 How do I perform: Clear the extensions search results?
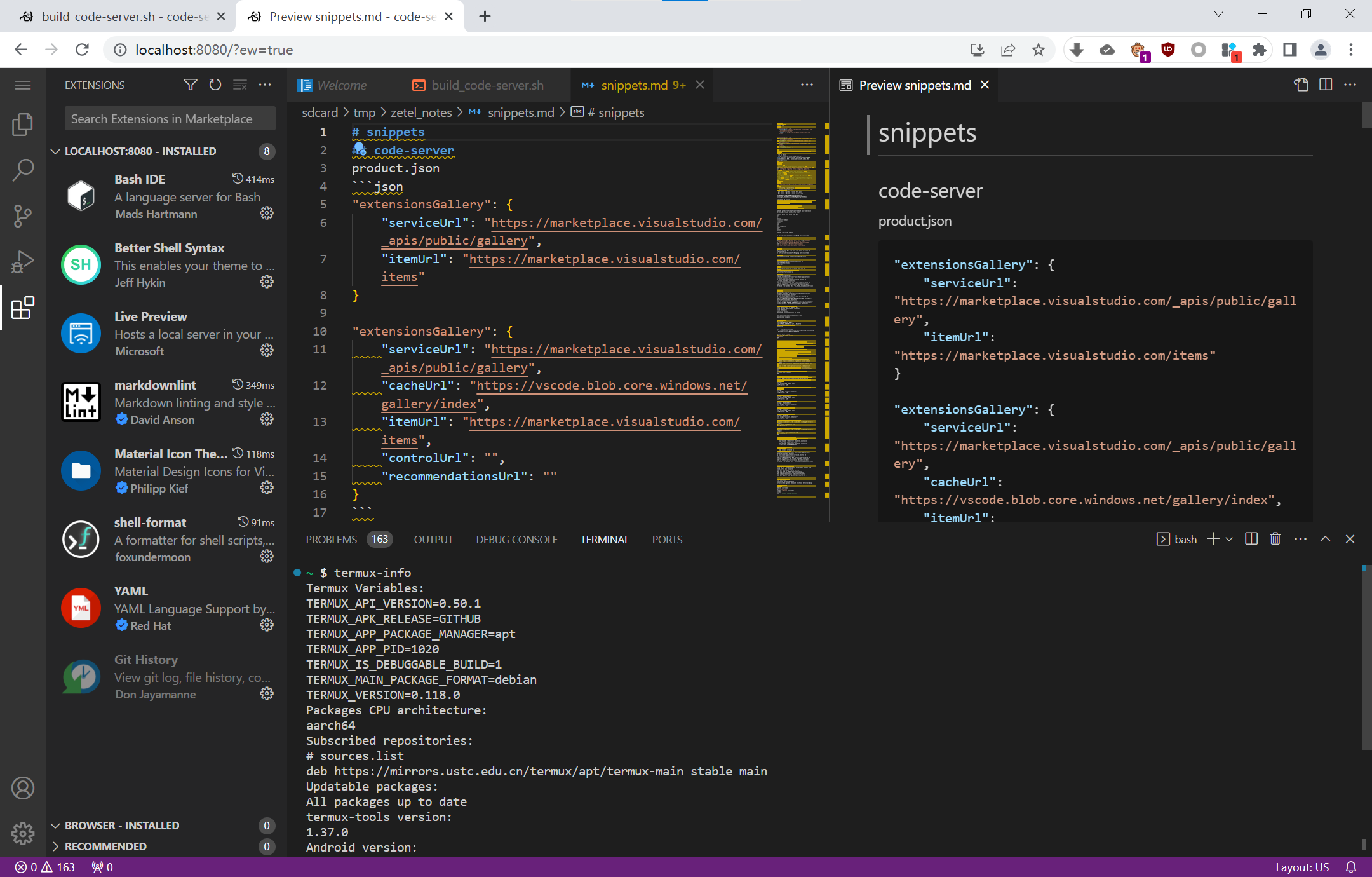(239, 85)
